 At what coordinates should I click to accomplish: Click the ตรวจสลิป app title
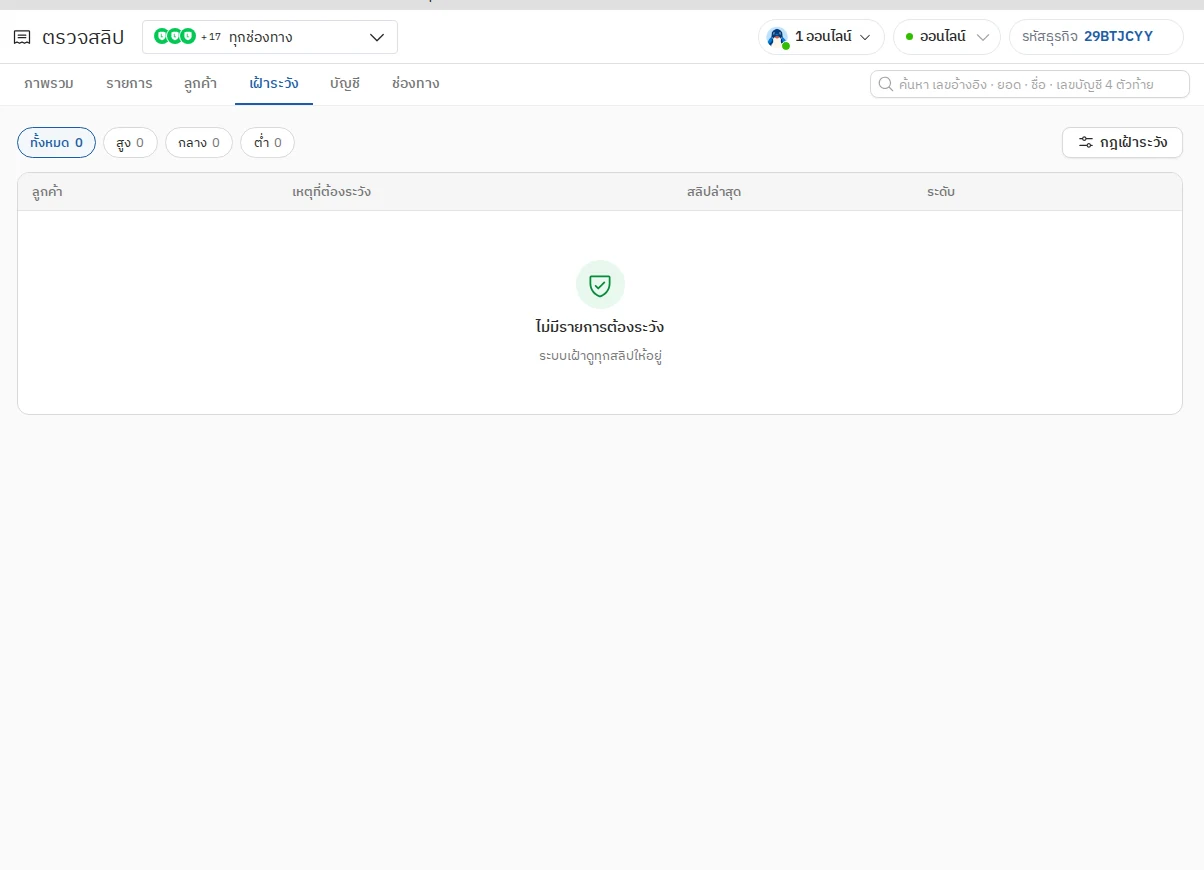[83, 38]
